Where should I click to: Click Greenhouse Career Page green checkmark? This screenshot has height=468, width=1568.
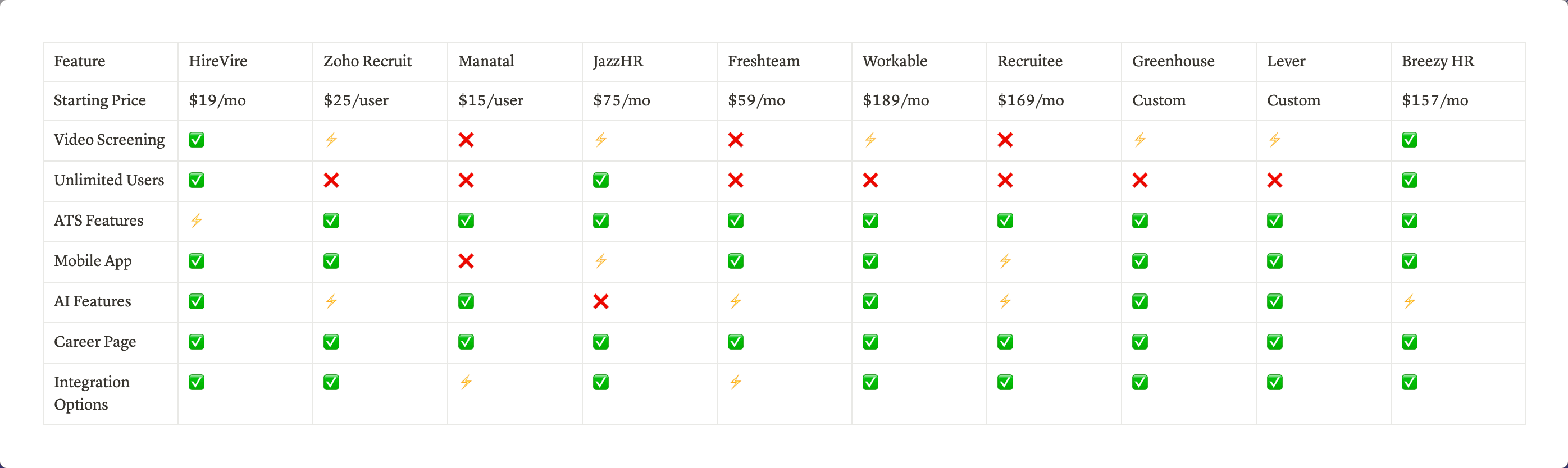coord(1140,342)
